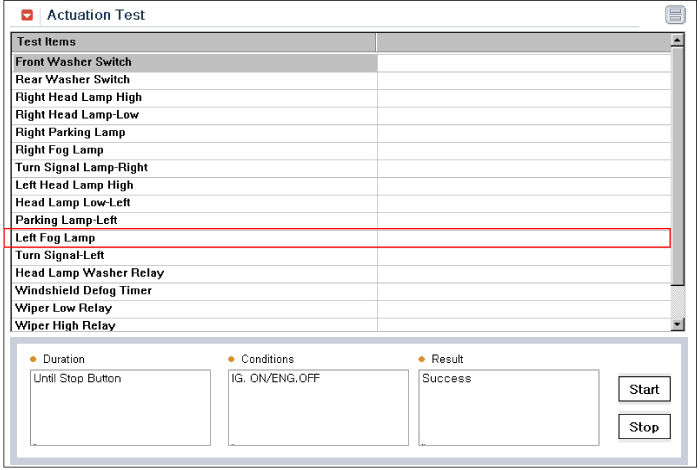700x470 pixels.
Task: Select Head Lamp Low-Left row
Action: tap(342, 203)
